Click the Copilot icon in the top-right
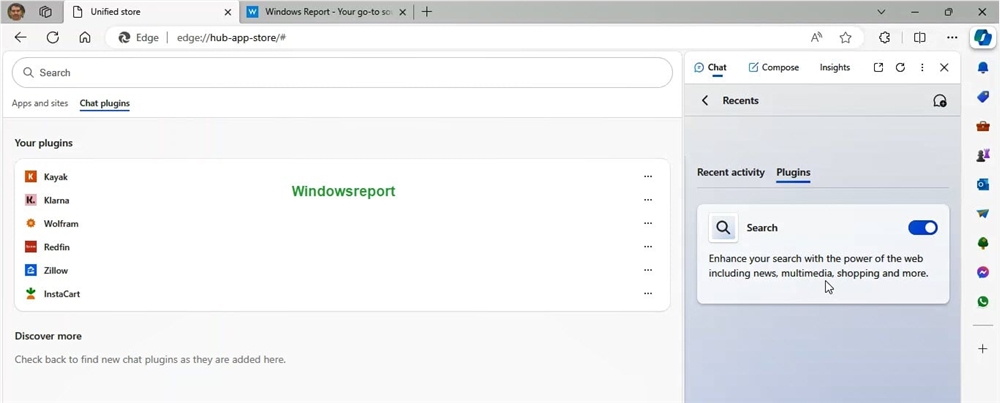This screenshot has width=1000, height=403. point(982,38)
